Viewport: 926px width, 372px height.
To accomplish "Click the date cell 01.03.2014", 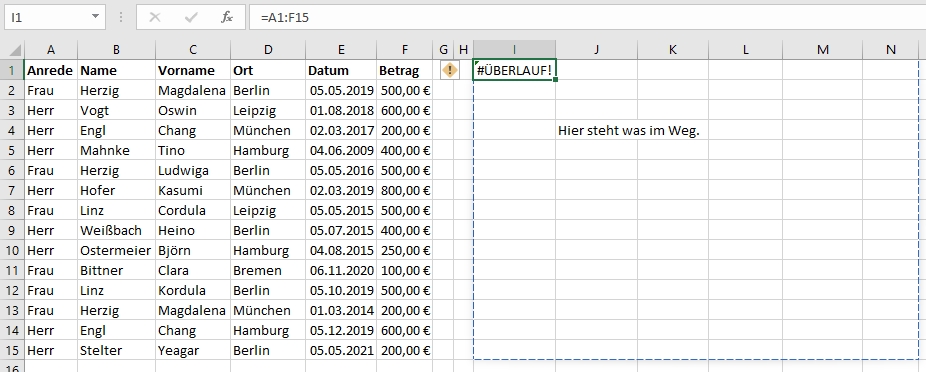I will tap(341, 310).
